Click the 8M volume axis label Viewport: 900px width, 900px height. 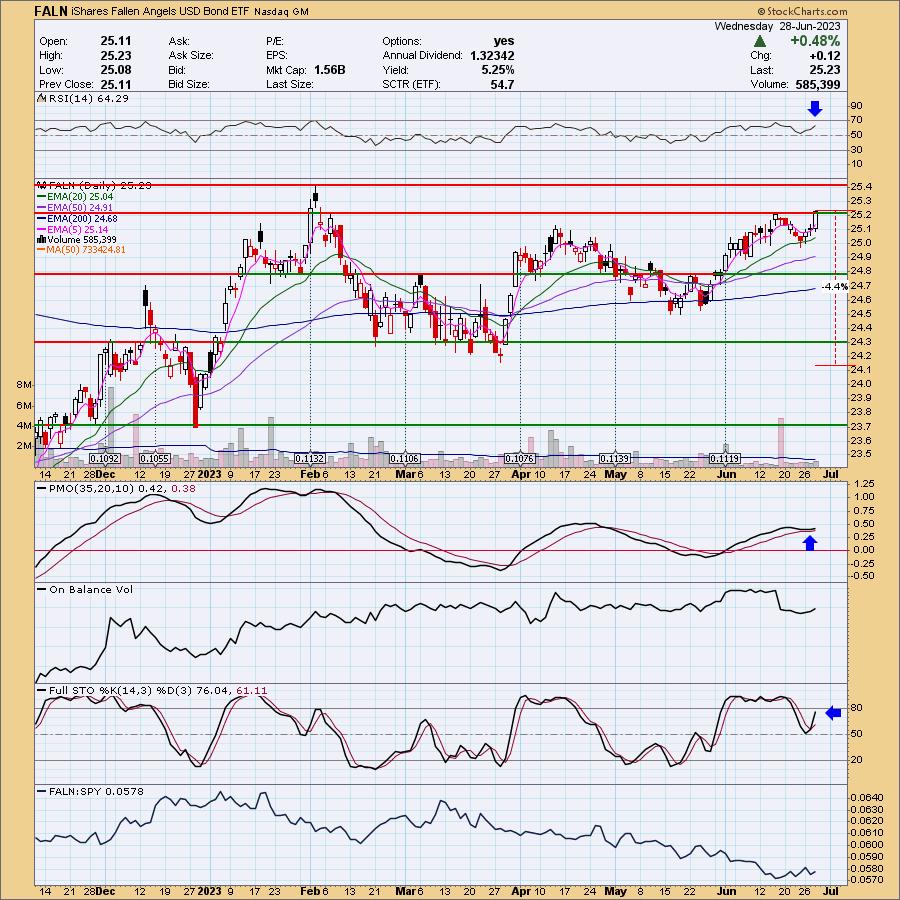24,385
